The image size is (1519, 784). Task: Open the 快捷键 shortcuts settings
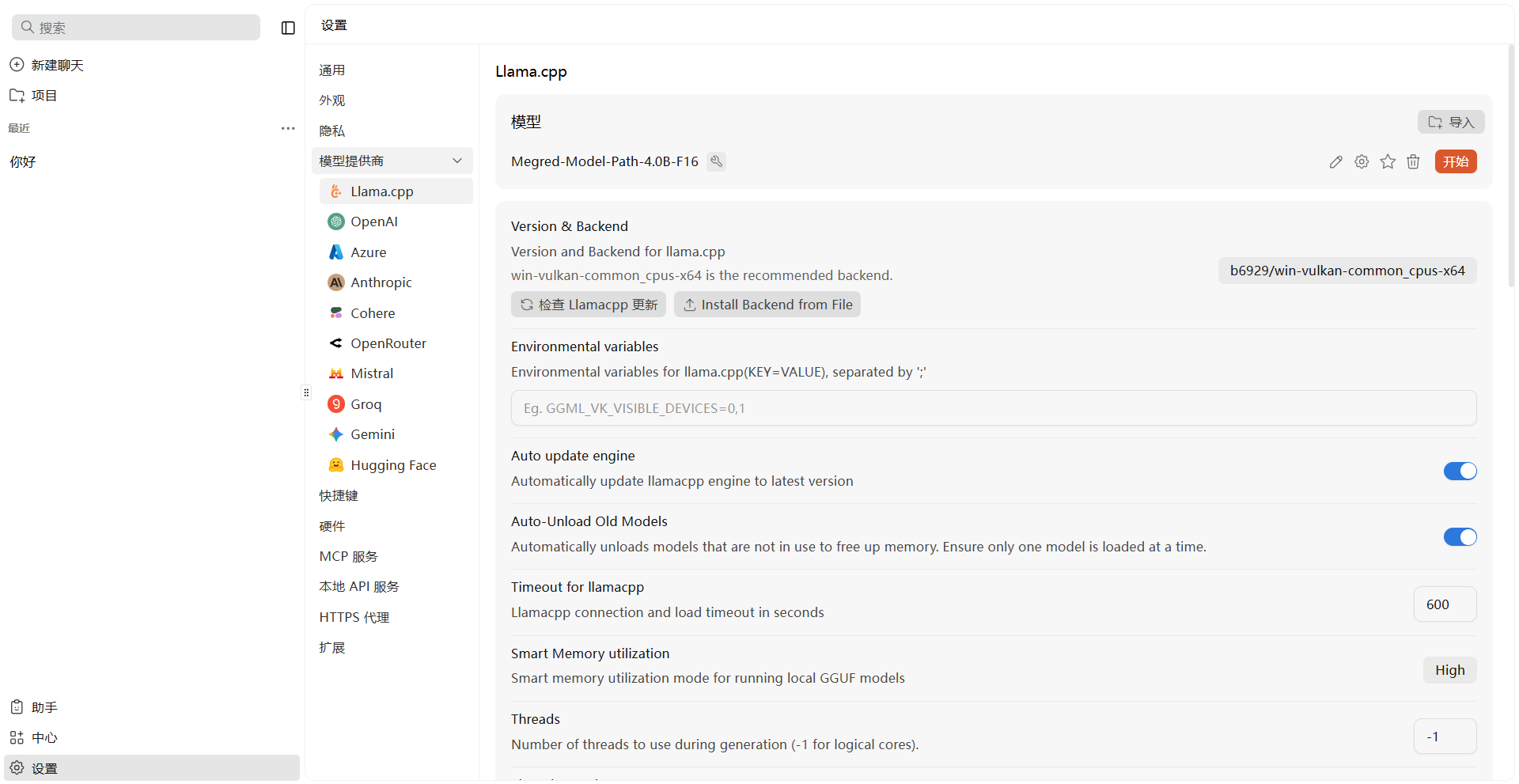(339, 495)
